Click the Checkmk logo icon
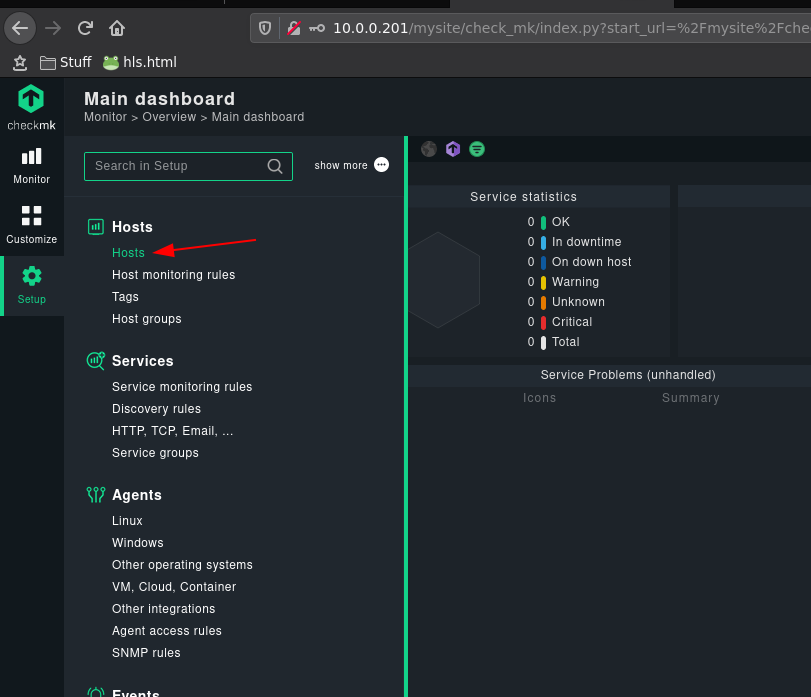This screenshot has height=697, width=811. point(31,98)
